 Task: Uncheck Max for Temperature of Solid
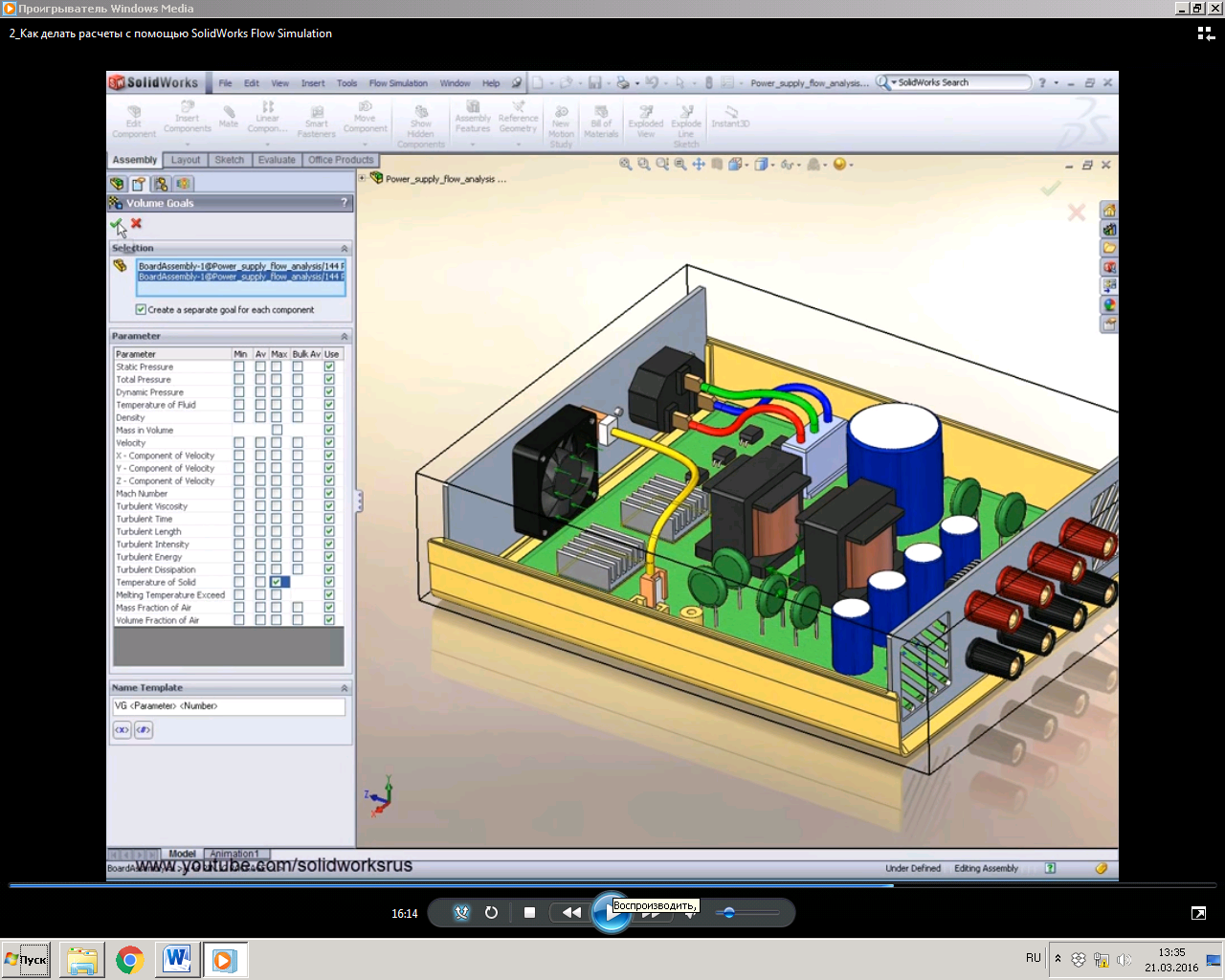(277, 582)
